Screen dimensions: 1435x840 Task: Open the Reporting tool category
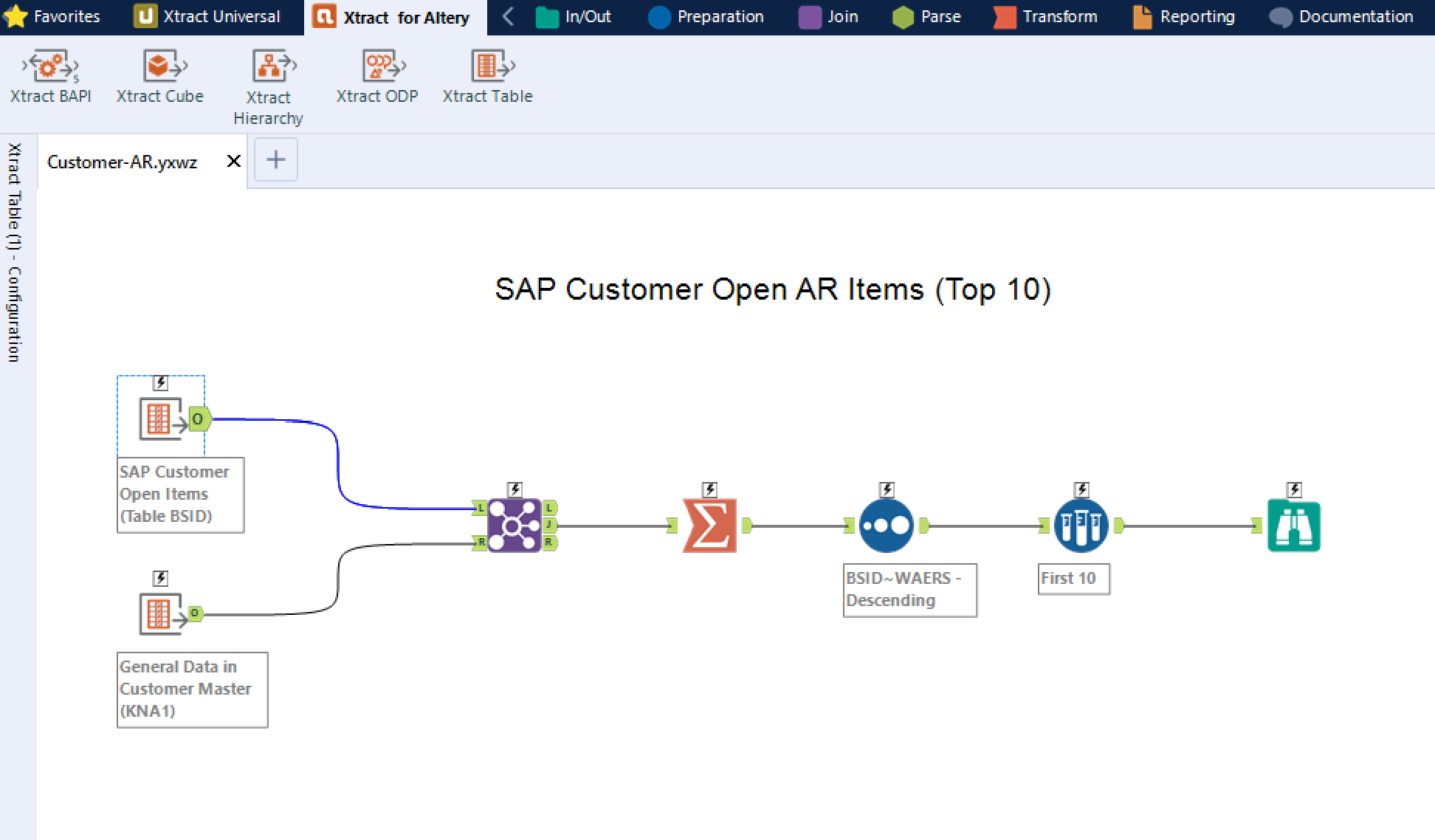pyautogui.click(x=1184, y=16)
